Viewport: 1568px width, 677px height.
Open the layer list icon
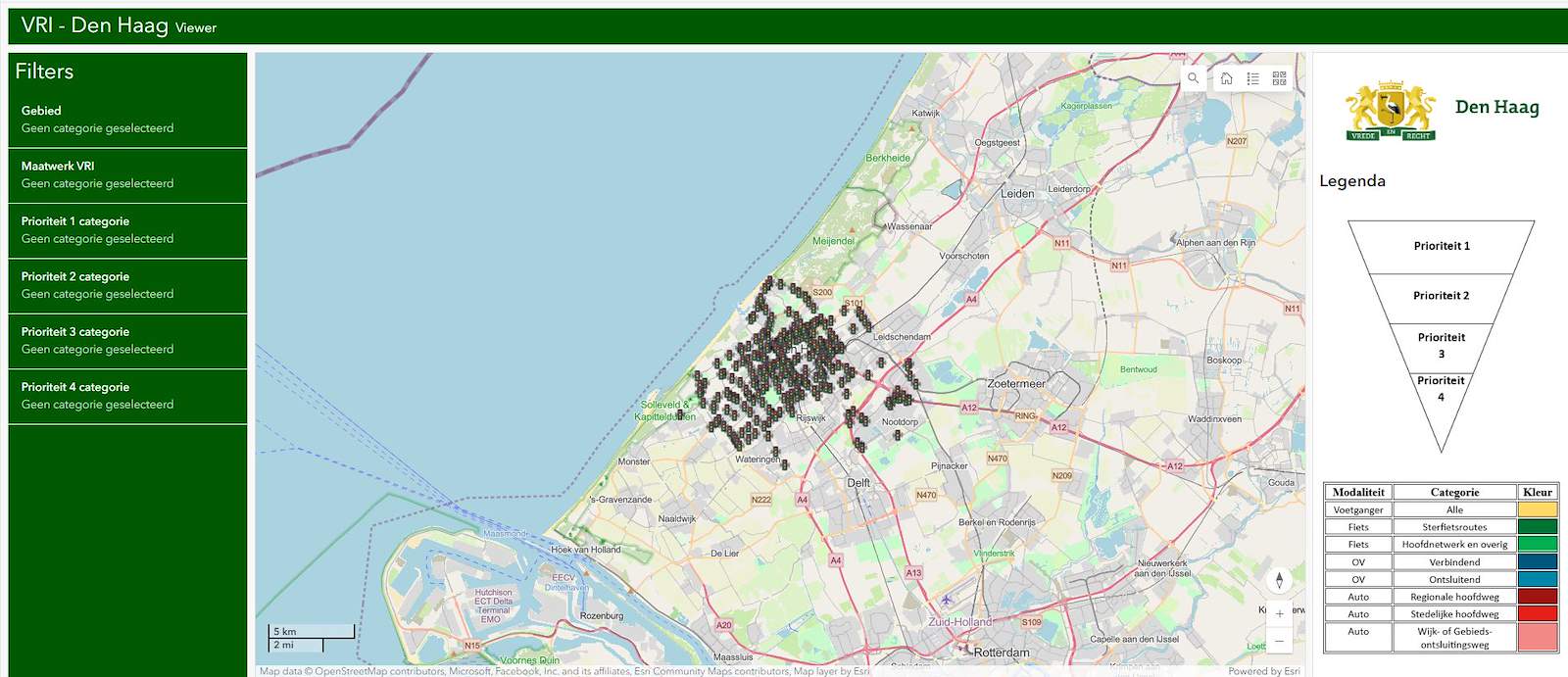1252,78
